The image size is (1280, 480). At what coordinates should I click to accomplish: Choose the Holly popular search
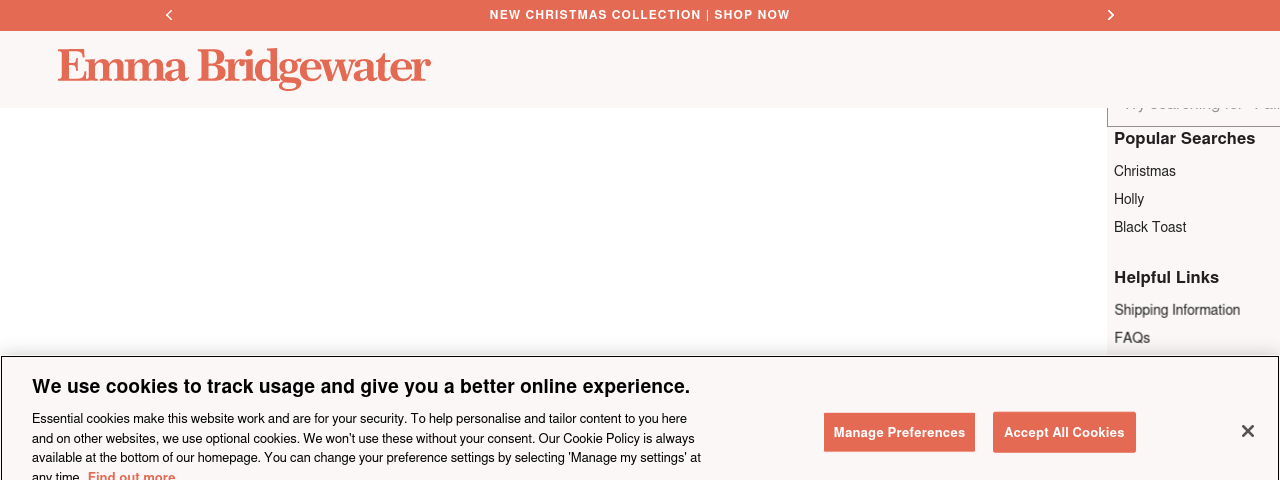pyautogui.click(x=1129, y=199)
